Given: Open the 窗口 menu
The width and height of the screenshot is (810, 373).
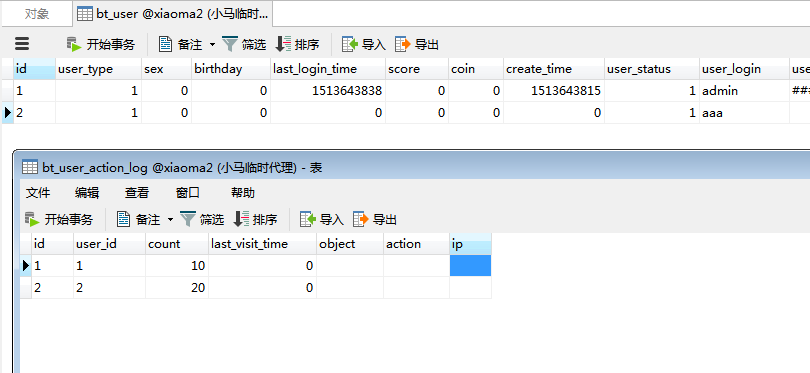Looking at the screenshot, I should click(x=188, y=193).
